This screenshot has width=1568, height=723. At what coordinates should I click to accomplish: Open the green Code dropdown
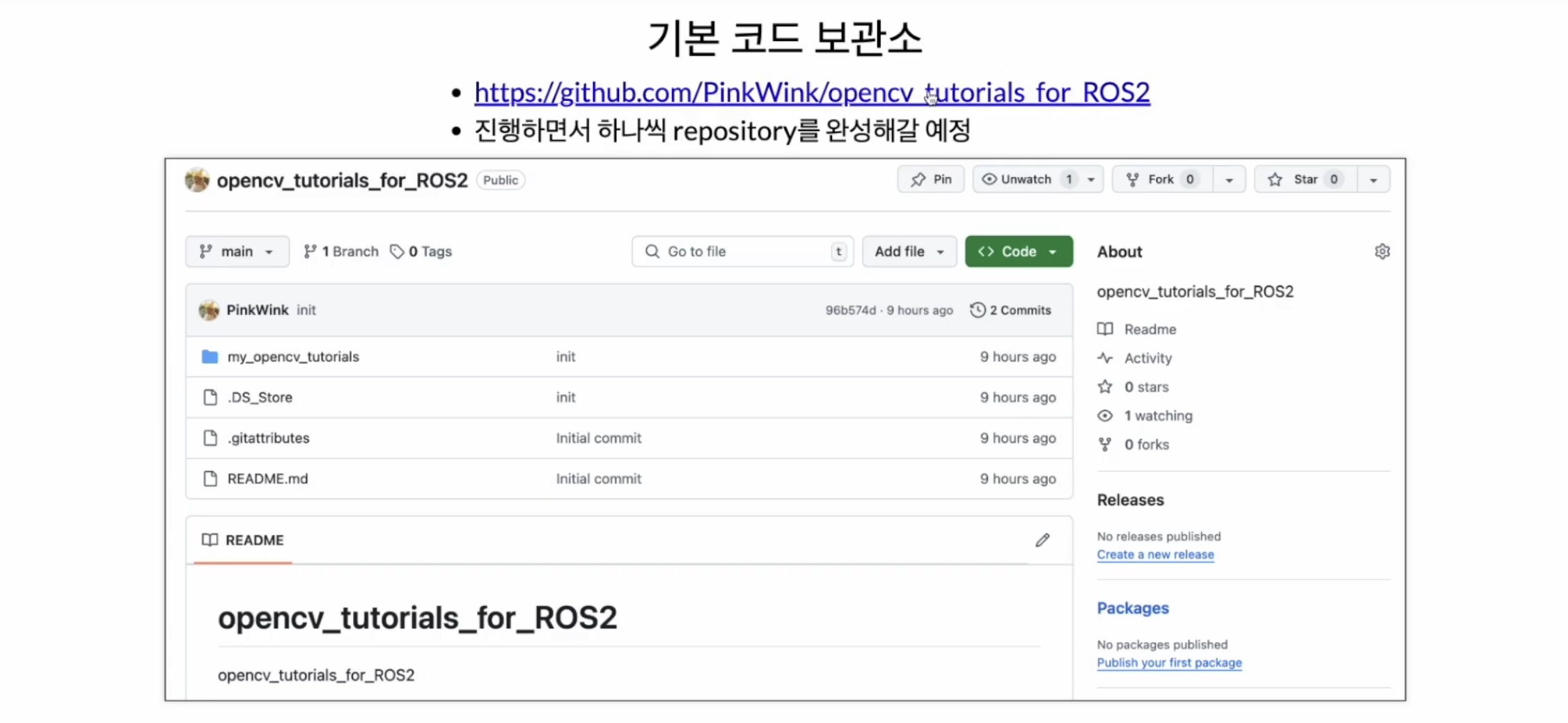tap(1019, 251)
